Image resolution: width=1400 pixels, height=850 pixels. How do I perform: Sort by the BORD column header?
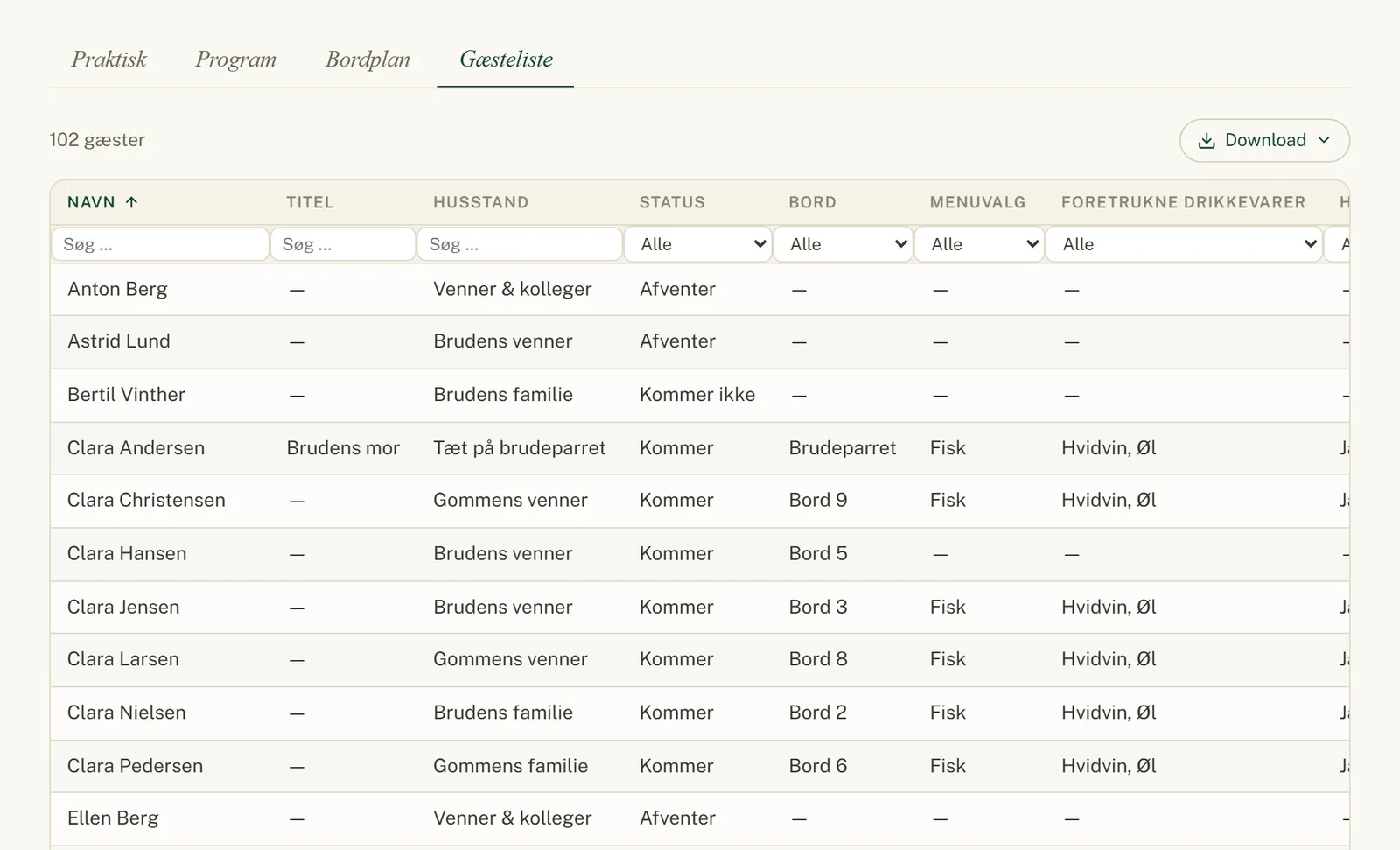812,202
